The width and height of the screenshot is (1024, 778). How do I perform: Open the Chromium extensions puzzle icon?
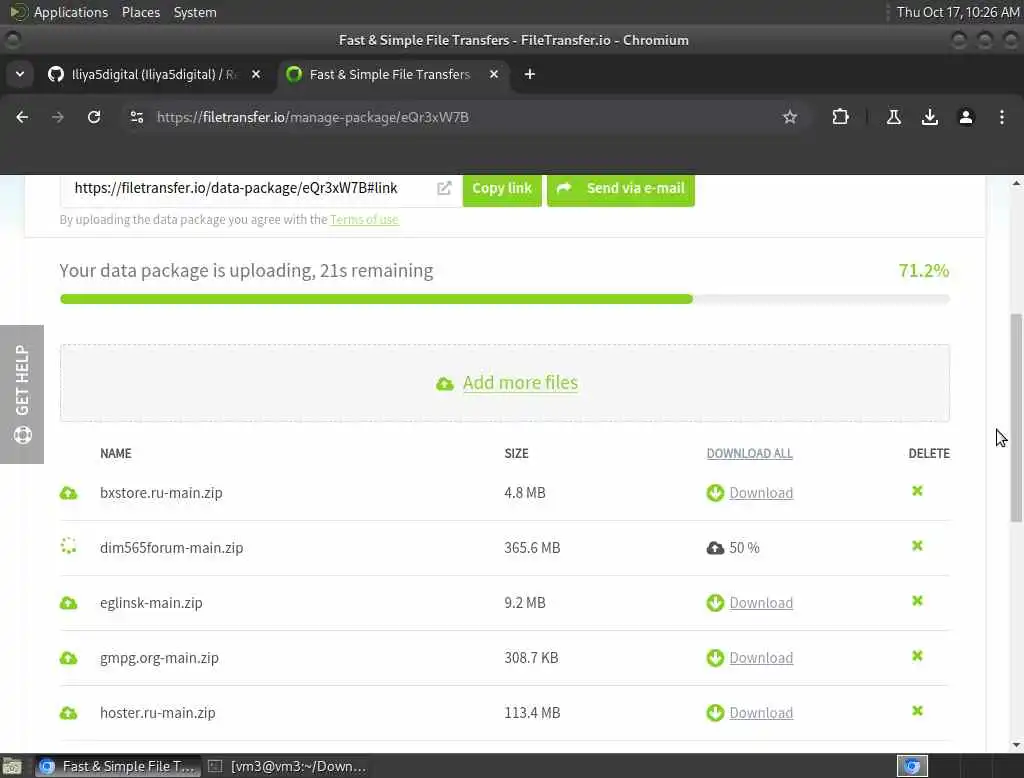click(840, 117)
